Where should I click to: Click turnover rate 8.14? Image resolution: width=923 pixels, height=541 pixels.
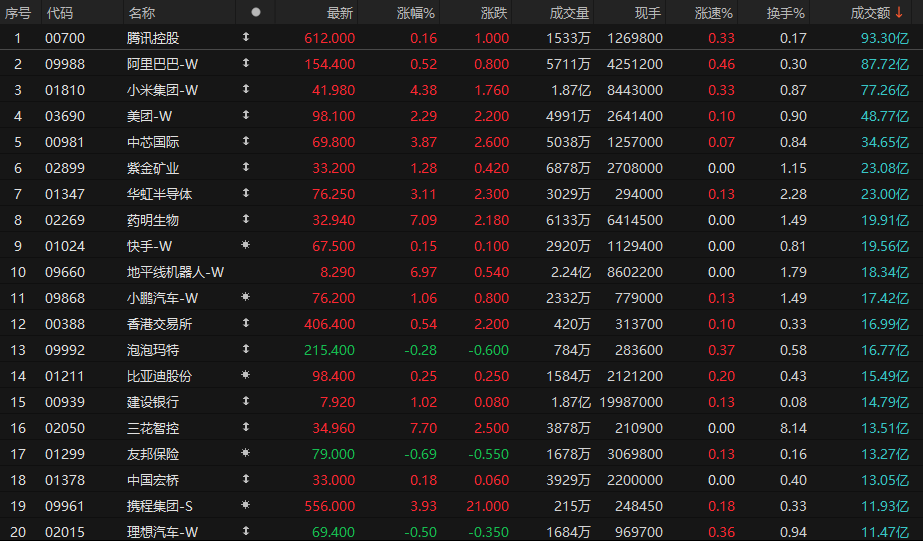[x=793, y=428]
